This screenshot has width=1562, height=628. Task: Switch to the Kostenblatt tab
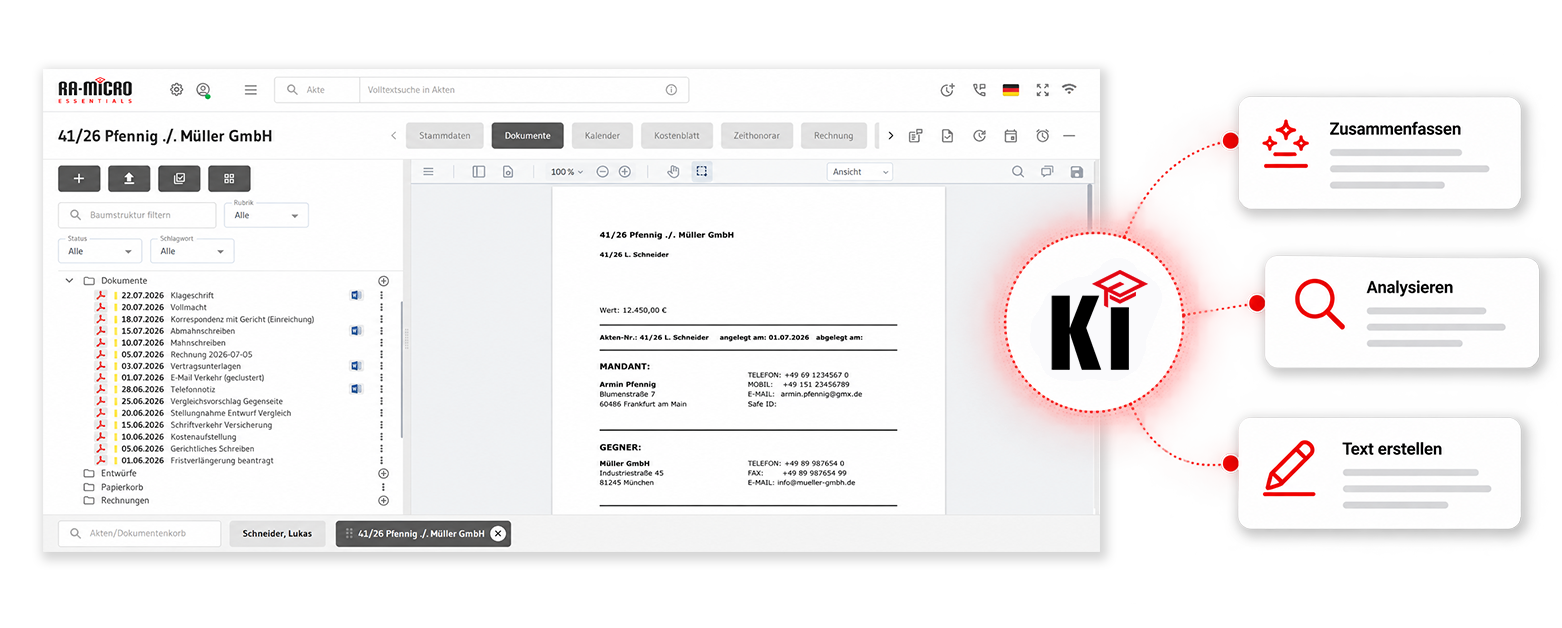tap(676, 136)
